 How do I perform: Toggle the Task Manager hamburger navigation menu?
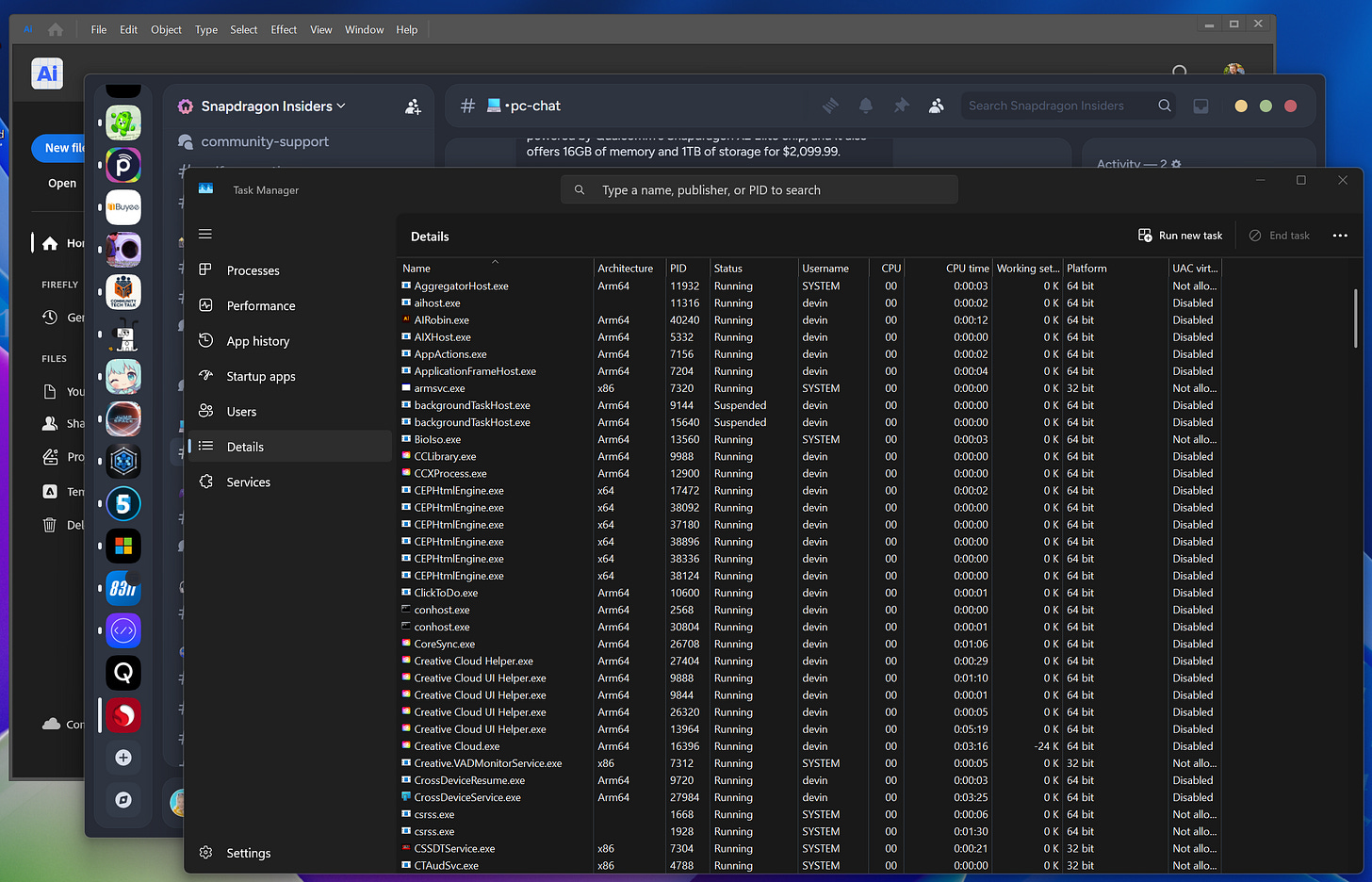click(x=205, y=234)
